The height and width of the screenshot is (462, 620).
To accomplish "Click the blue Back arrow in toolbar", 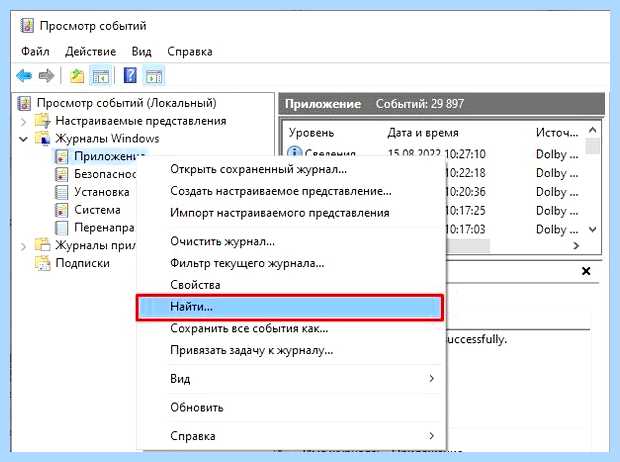I will coord(24,75).
